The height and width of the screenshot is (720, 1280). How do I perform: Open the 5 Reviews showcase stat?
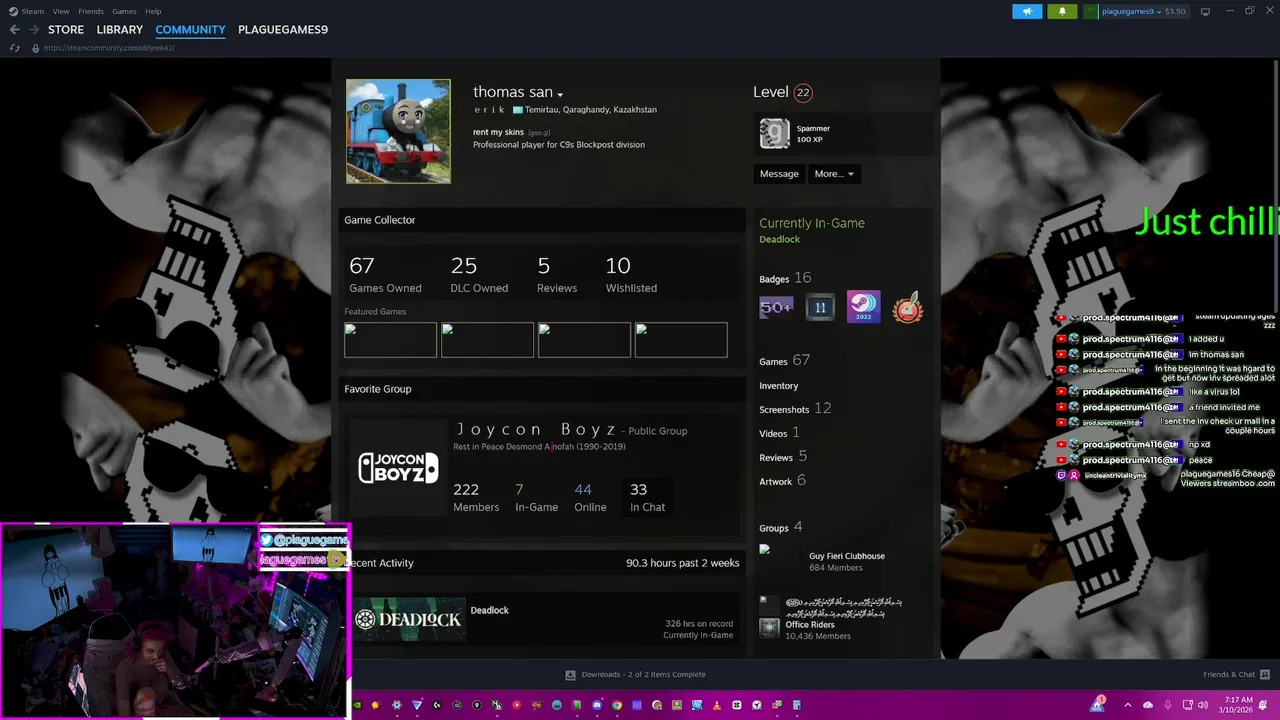pyautogui.click(x=557, y=275)
